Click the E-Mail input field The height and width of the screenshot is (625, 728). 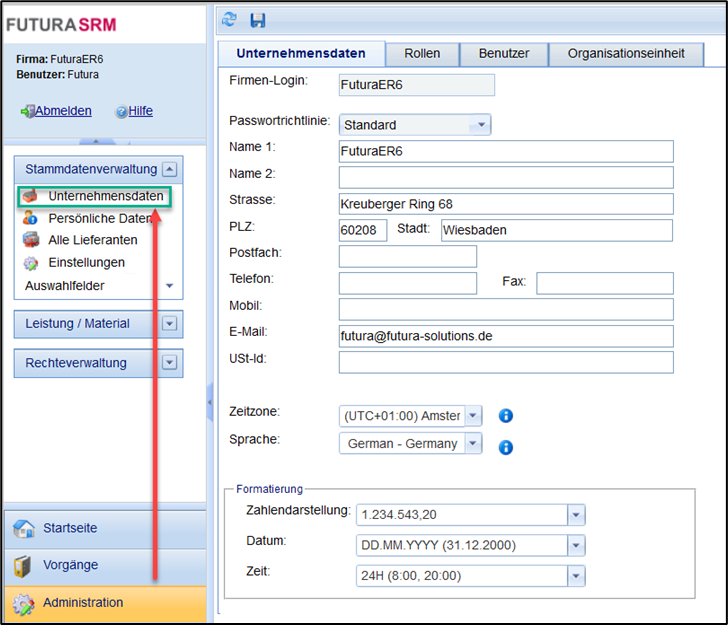tap(506, 336)
